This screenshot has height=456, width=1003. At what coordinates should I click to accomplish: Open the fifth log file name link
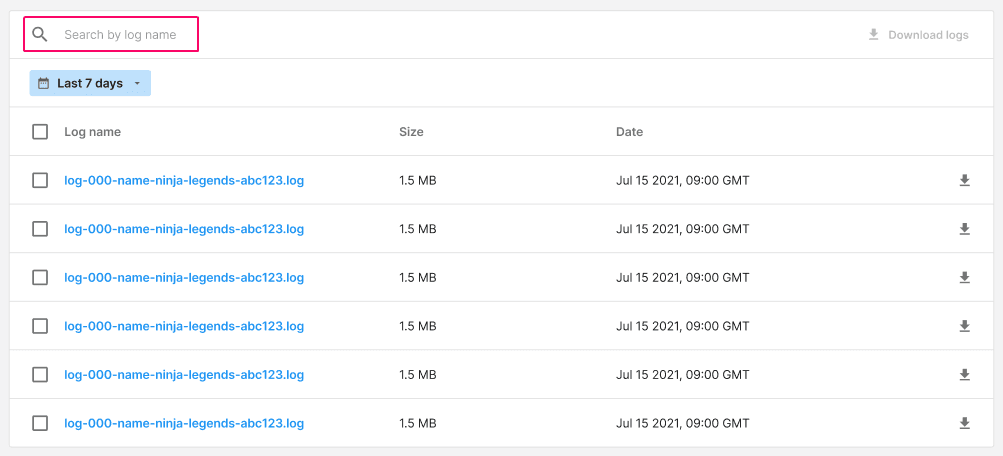[184, 375]
